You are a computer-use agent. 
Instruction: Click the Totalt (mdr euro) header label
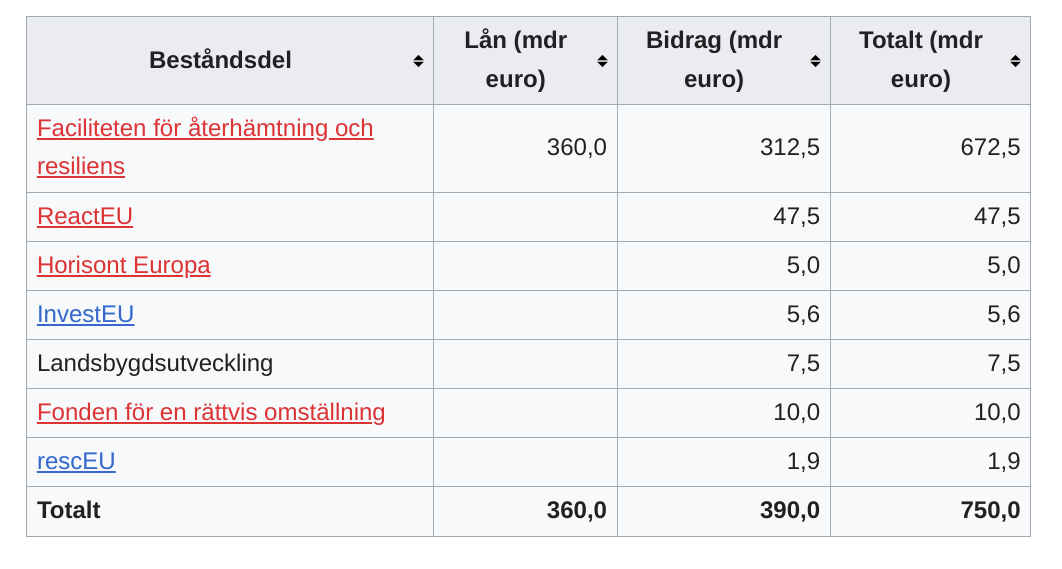pos(920,60)
